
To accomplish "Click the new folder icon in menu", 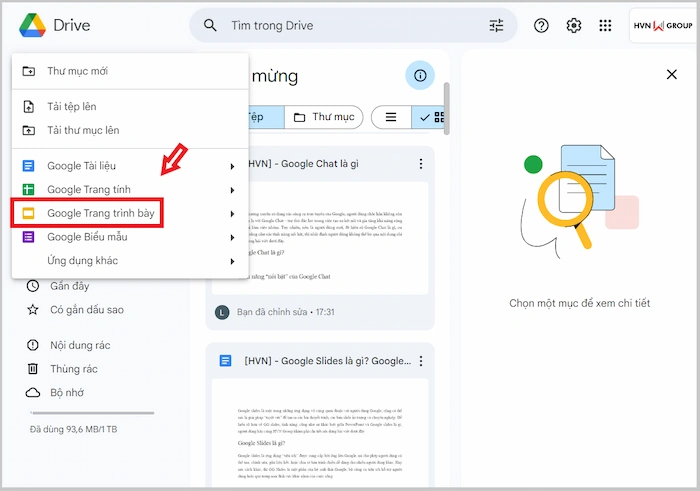I will [x=29, y=71].
